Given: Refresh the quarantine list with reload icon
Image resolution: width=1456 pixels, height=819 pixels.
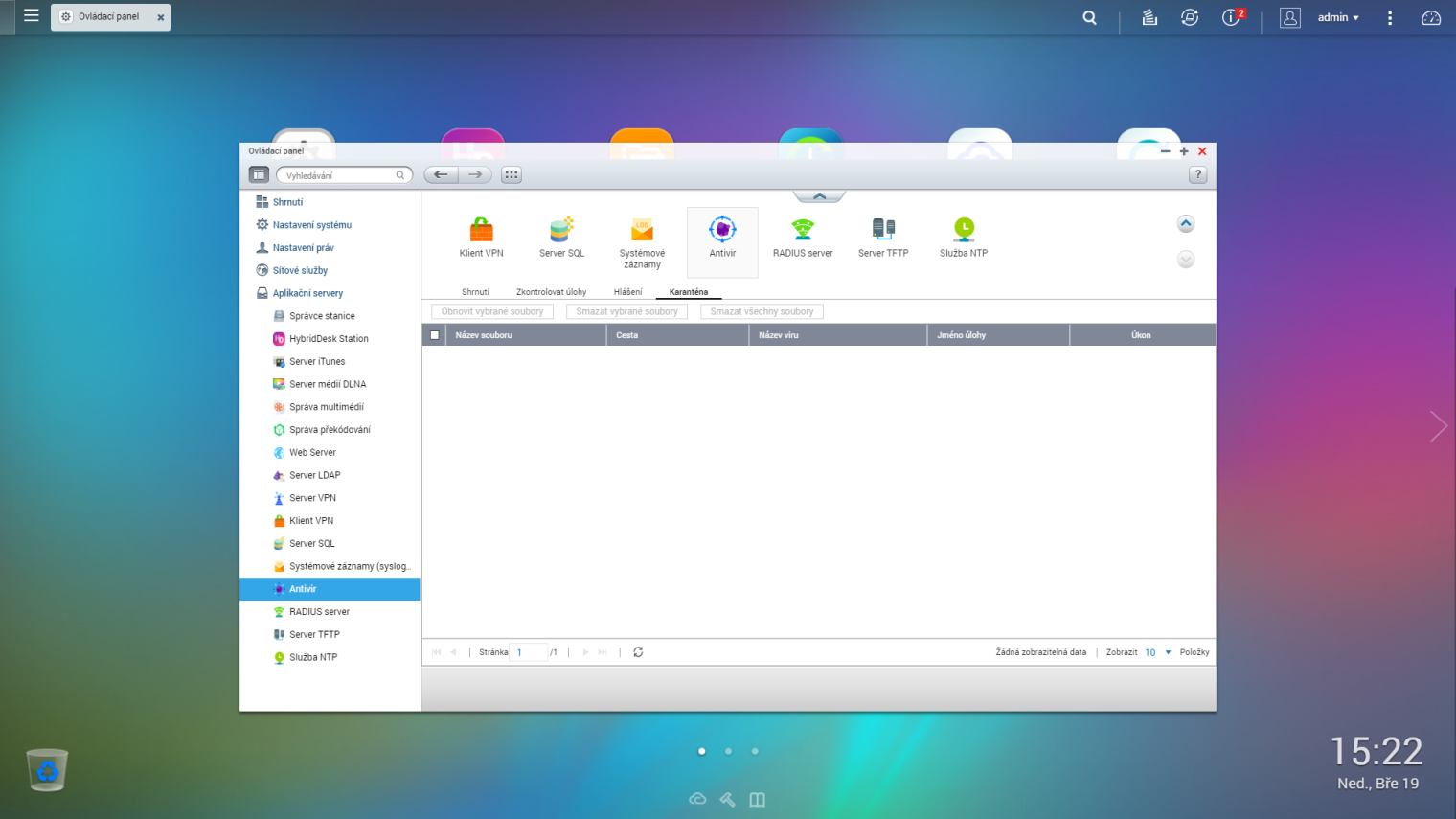Looking at the screenshot, I should click(638, 652).
